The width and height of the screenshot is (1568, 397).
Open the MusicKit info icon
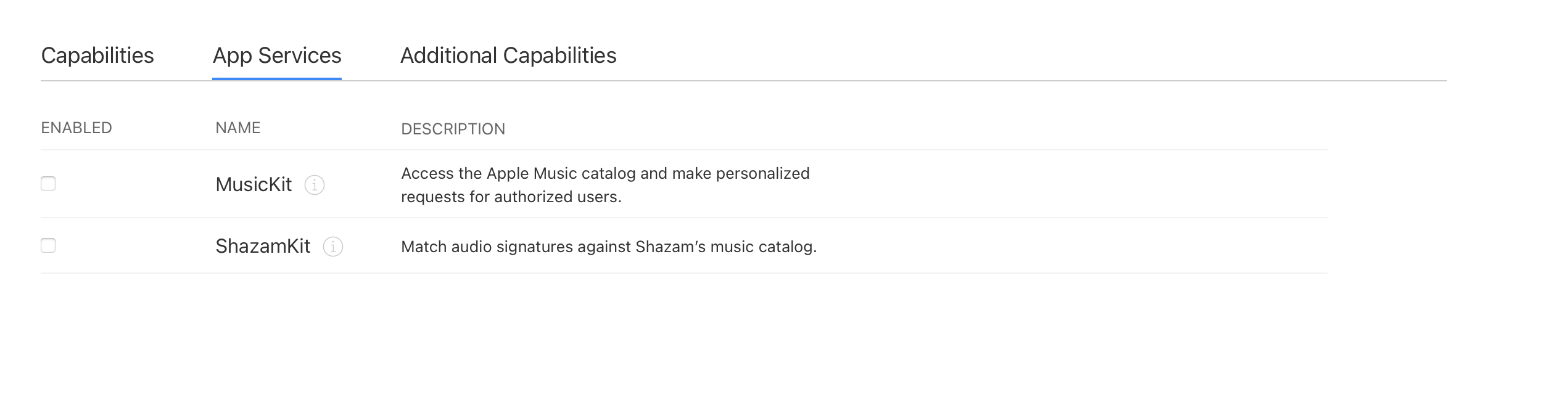315,185
